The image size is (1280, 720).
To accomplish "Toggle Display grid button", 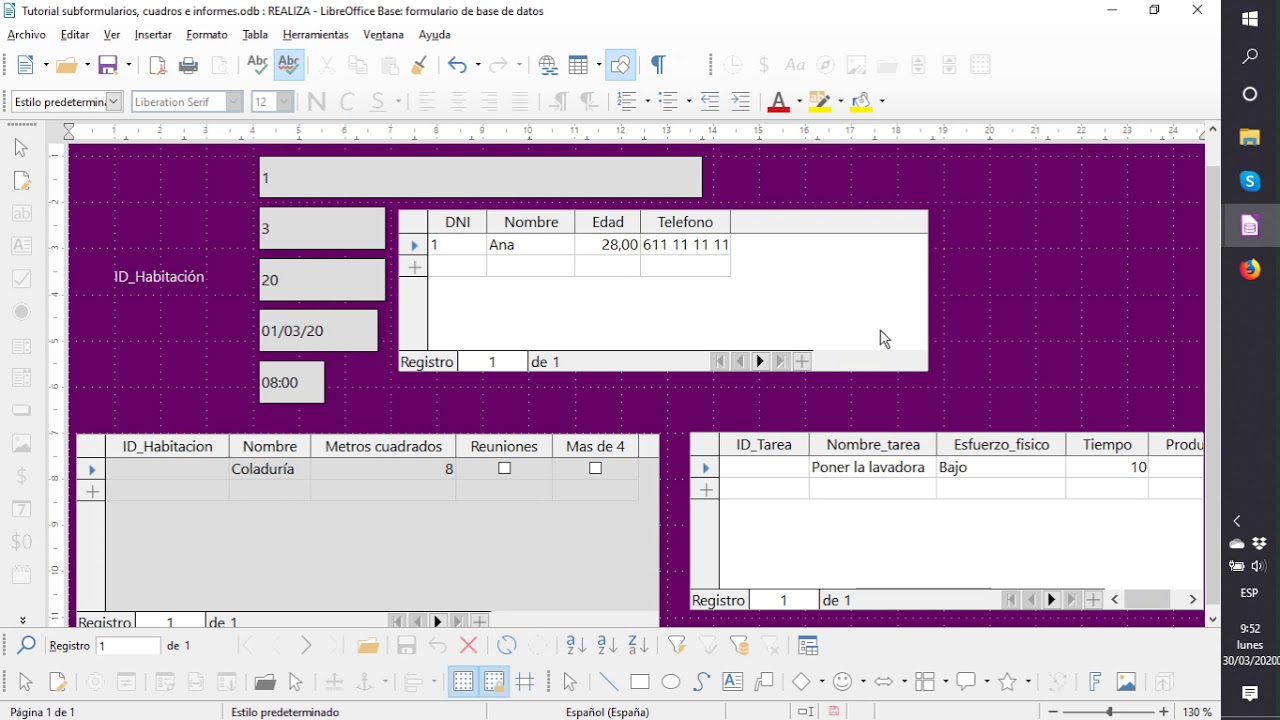I will pos(463,682).
